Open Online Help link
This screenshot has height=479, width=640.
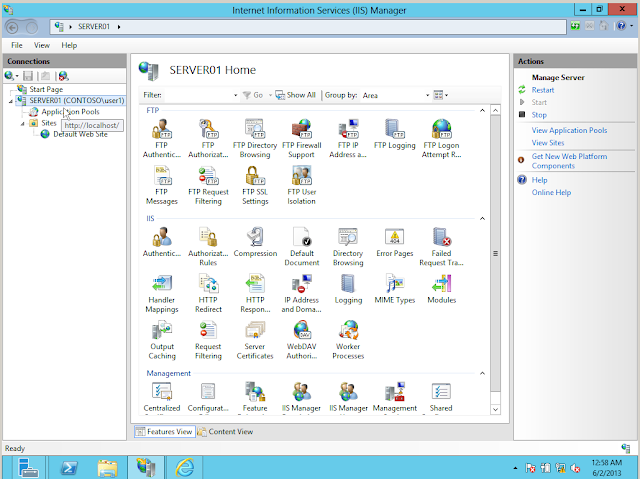(x=551, y=193)
